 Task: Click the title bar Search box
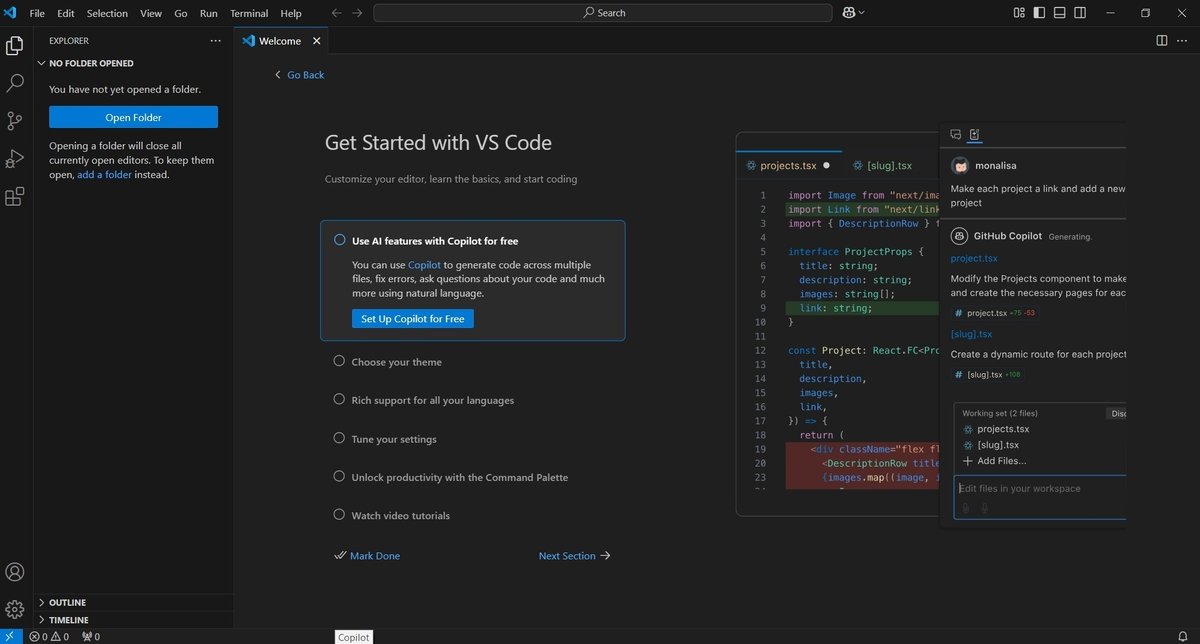coord(603,13)
